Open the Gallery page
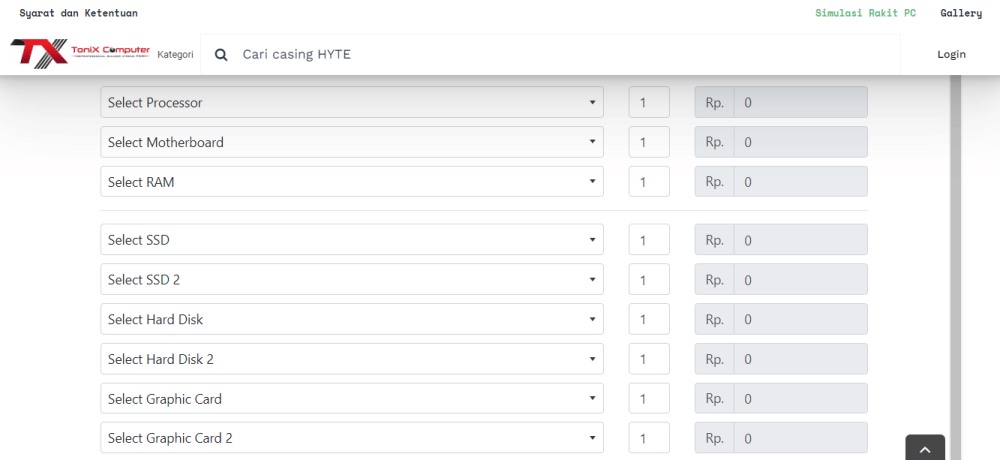1000x460 pixels. click(961, 13)
